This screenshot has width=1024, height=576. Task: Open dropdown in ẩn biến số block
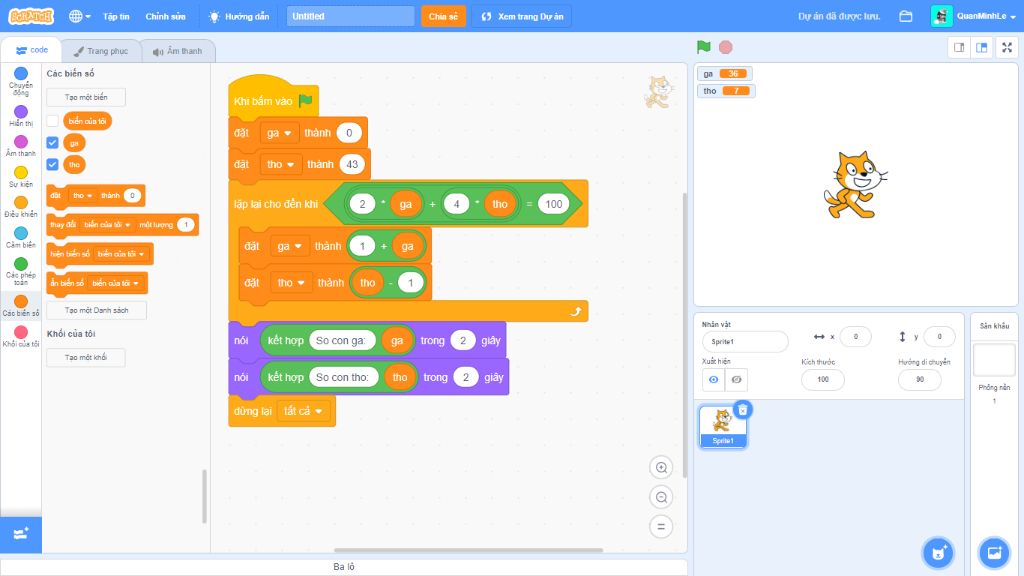coord(115,283)
